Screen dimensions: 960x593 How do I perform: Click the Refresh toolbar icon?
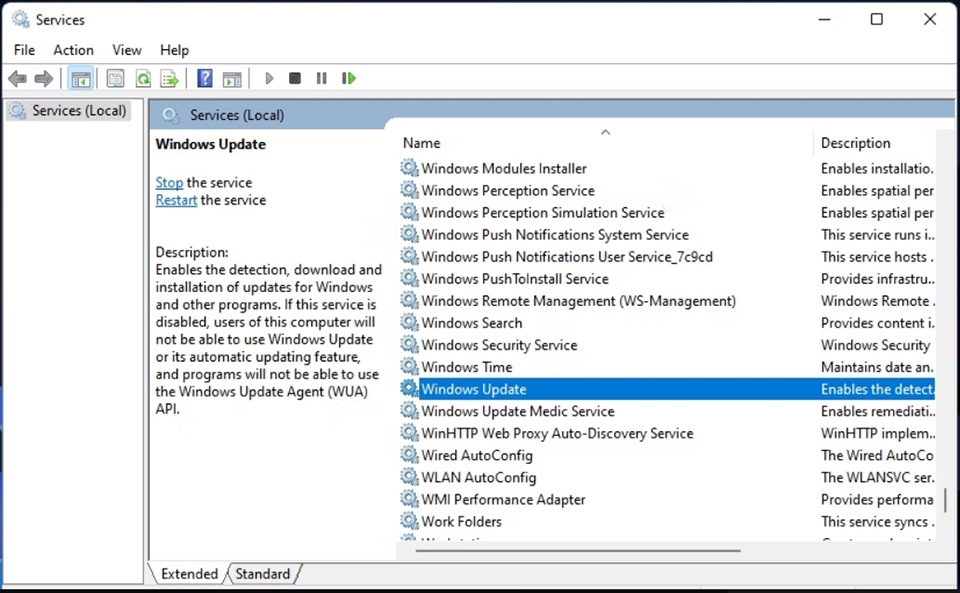(x=143, y=78)
